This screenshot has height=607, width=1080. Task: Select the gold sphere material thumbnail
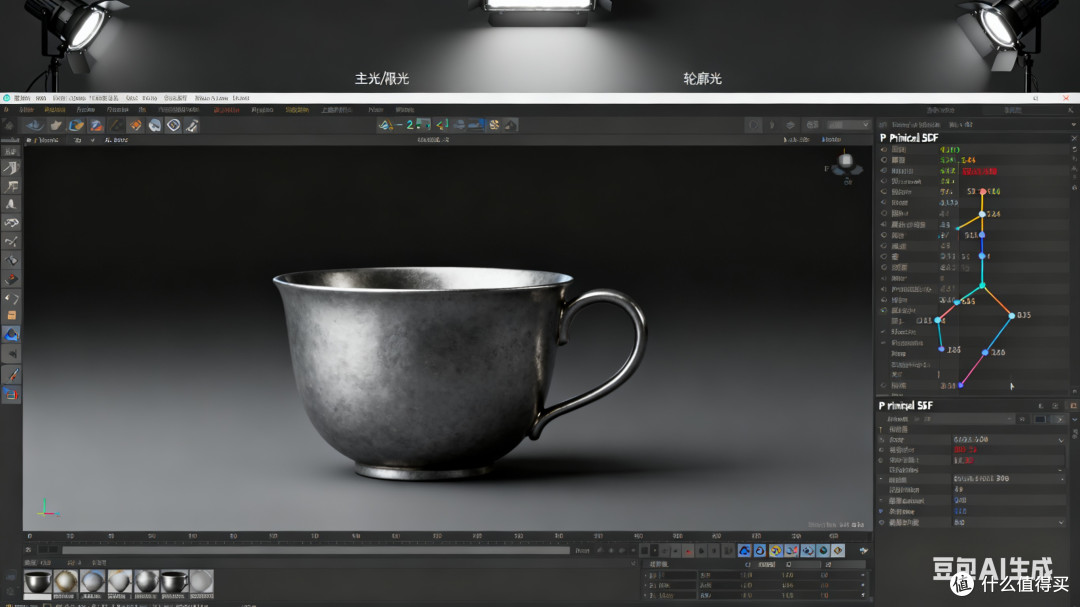pos(65,582)
